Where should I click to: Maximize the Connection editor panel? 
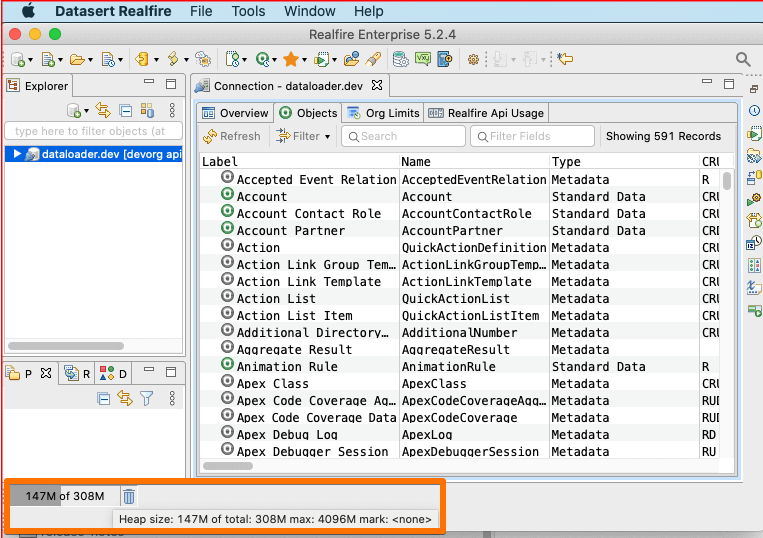(729, 84)
